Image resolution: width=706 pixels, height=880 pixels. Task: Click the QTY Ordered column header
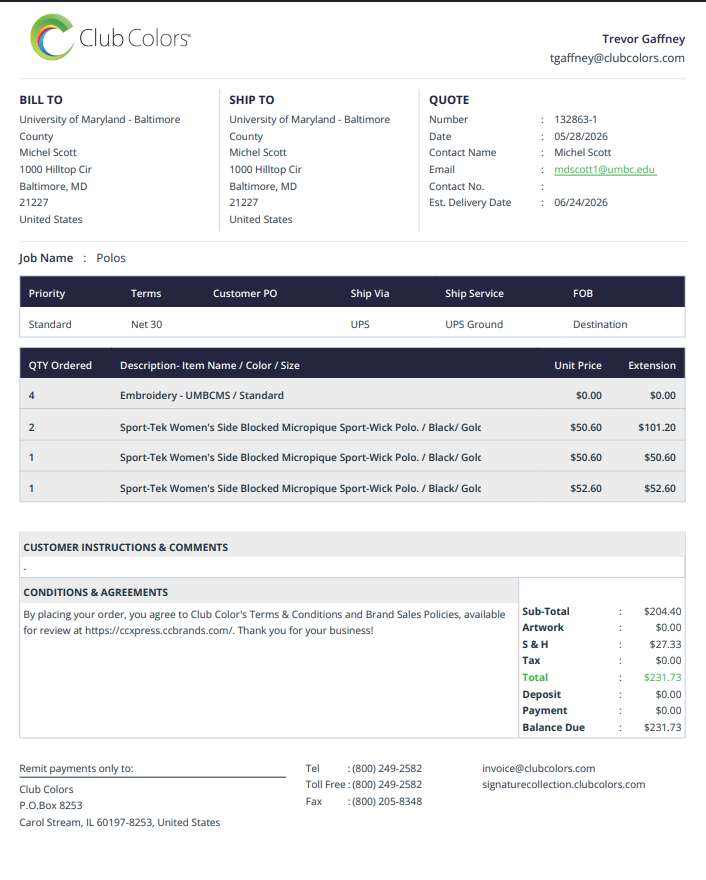[60, 365]
